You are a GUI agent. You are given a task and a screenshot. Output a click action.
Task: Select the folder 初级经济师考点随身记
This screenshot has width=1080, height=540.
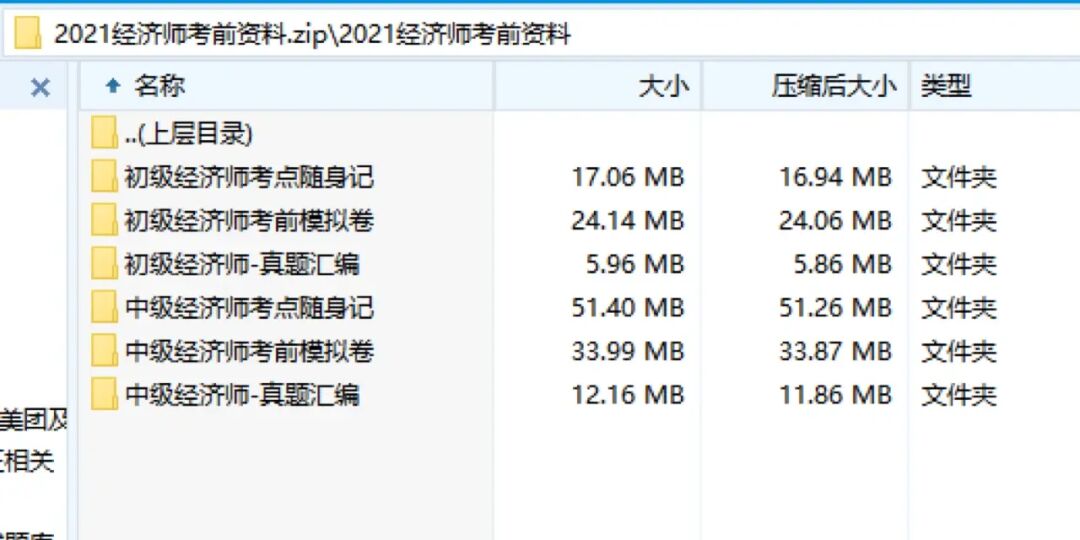249,178
